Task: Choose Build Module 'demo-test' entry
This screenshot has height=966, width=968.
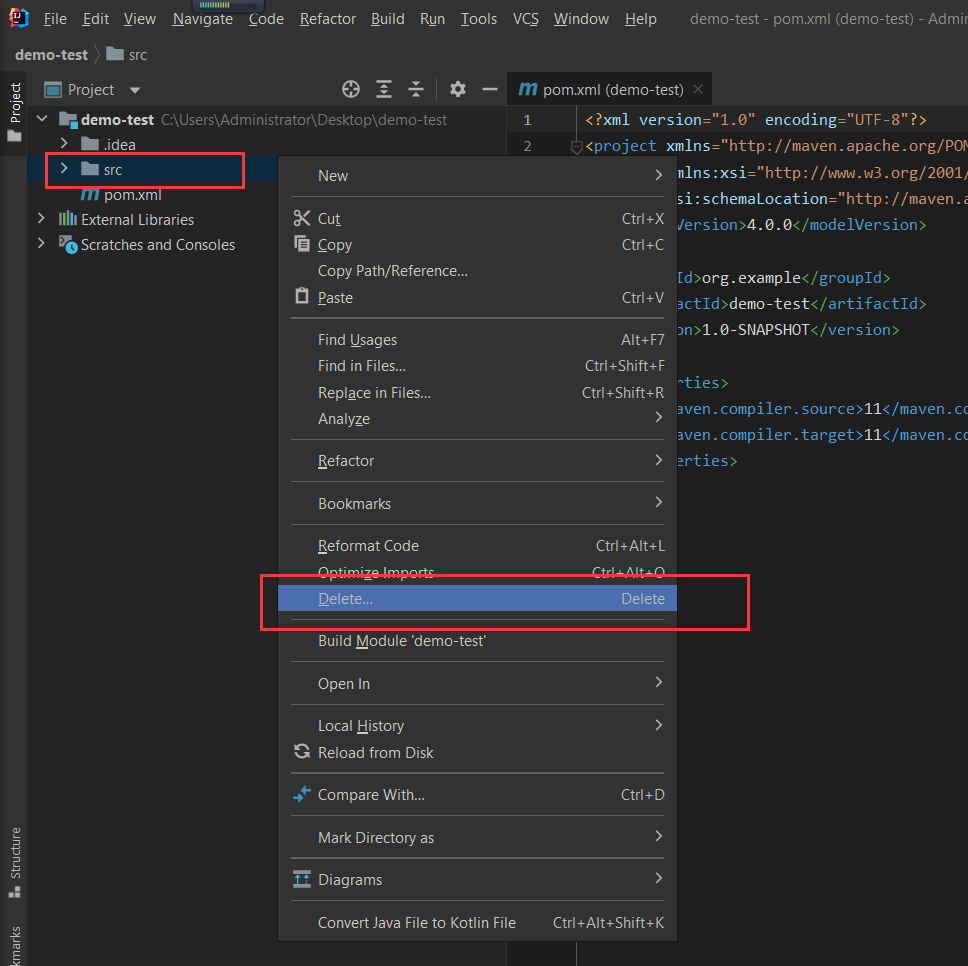Action: click(x=477, y=641)
